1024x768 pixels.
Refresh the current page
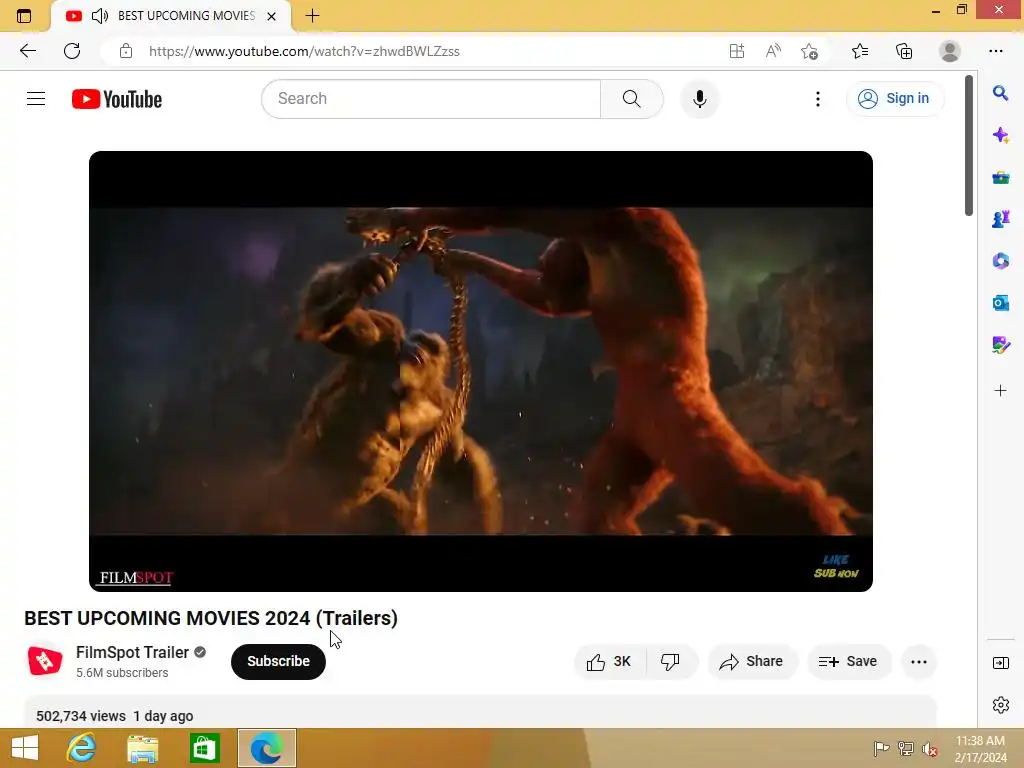point(72,51)
